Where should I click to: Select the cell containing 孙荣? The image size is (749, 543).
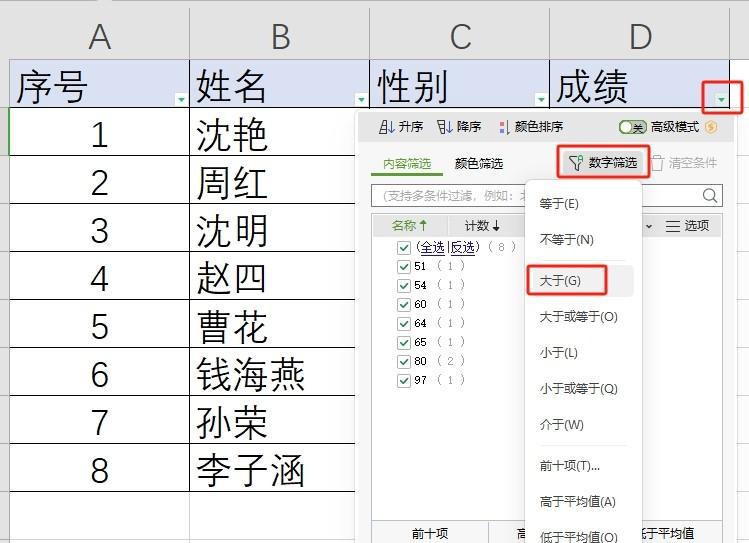[272, 420]
